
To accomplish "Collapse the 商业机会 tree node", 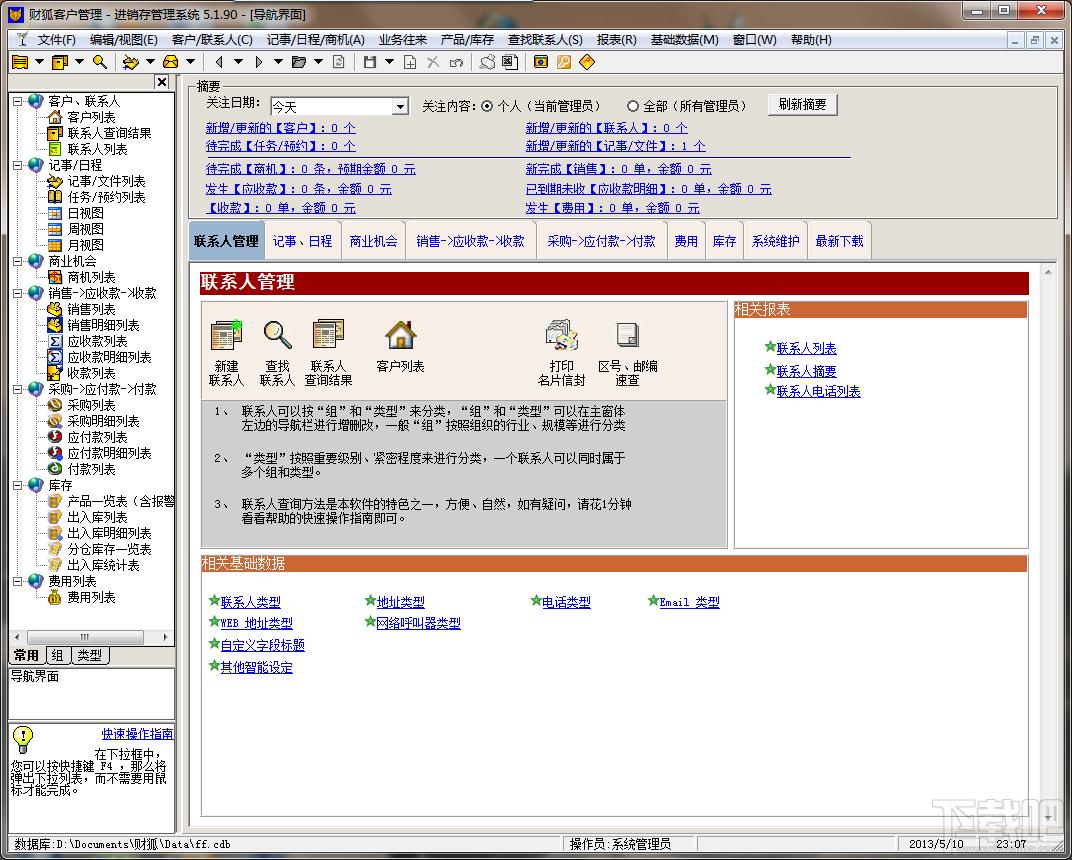I will 18,261.
